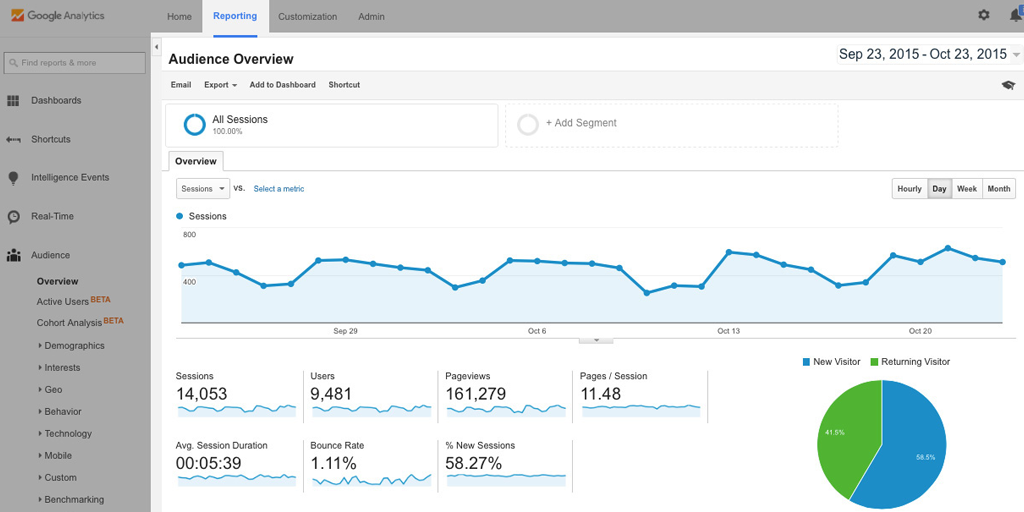
Task: Click the Dashboards grid icon
Action: click(x=13, y=101)
